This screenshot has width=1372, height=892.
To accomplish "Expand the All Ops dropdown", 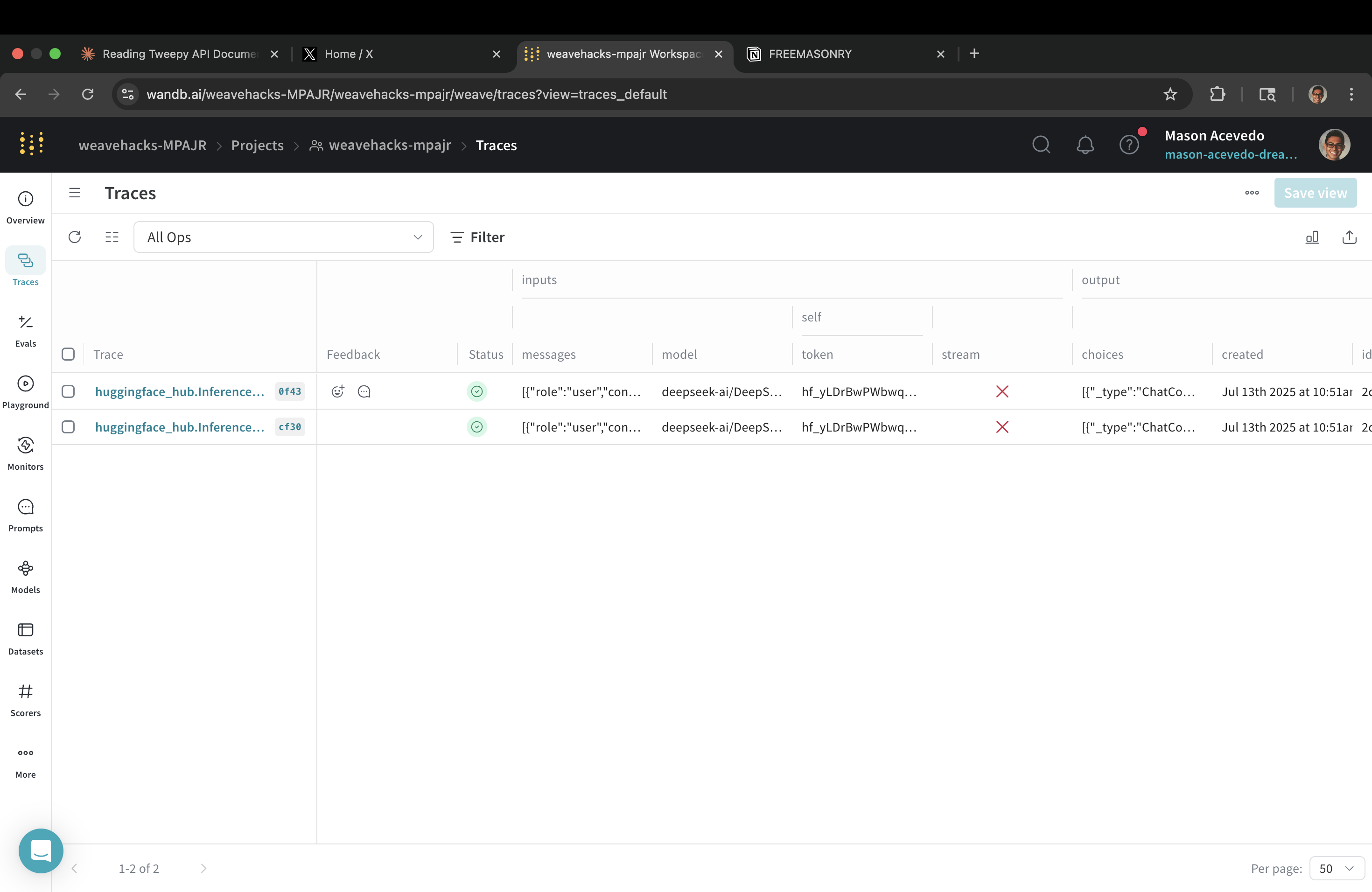I will coord(283,237).
